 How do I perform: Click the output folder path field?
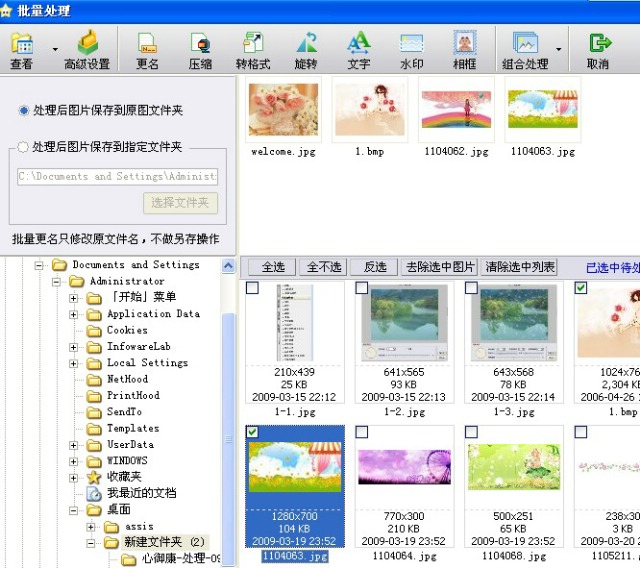[x=118, y=177]
